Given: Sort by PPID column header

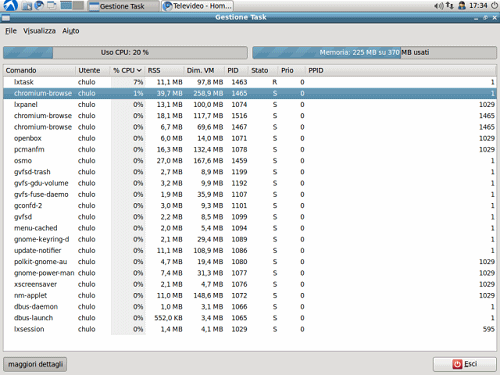Looking at the screenshot, I should pyautogui.click(x=401, y=70).
